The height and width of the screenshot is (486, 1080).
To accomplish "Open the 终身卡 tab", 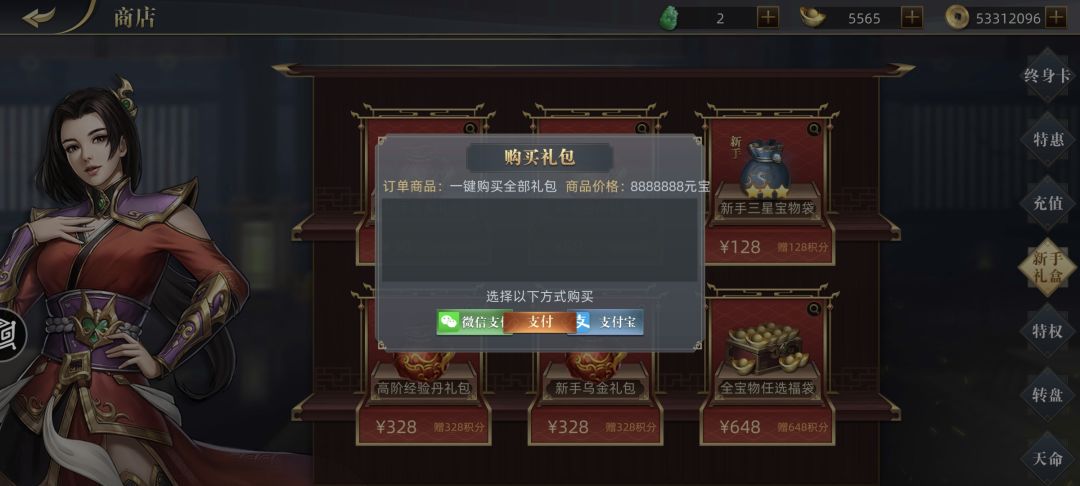I will pos(1048,76).
